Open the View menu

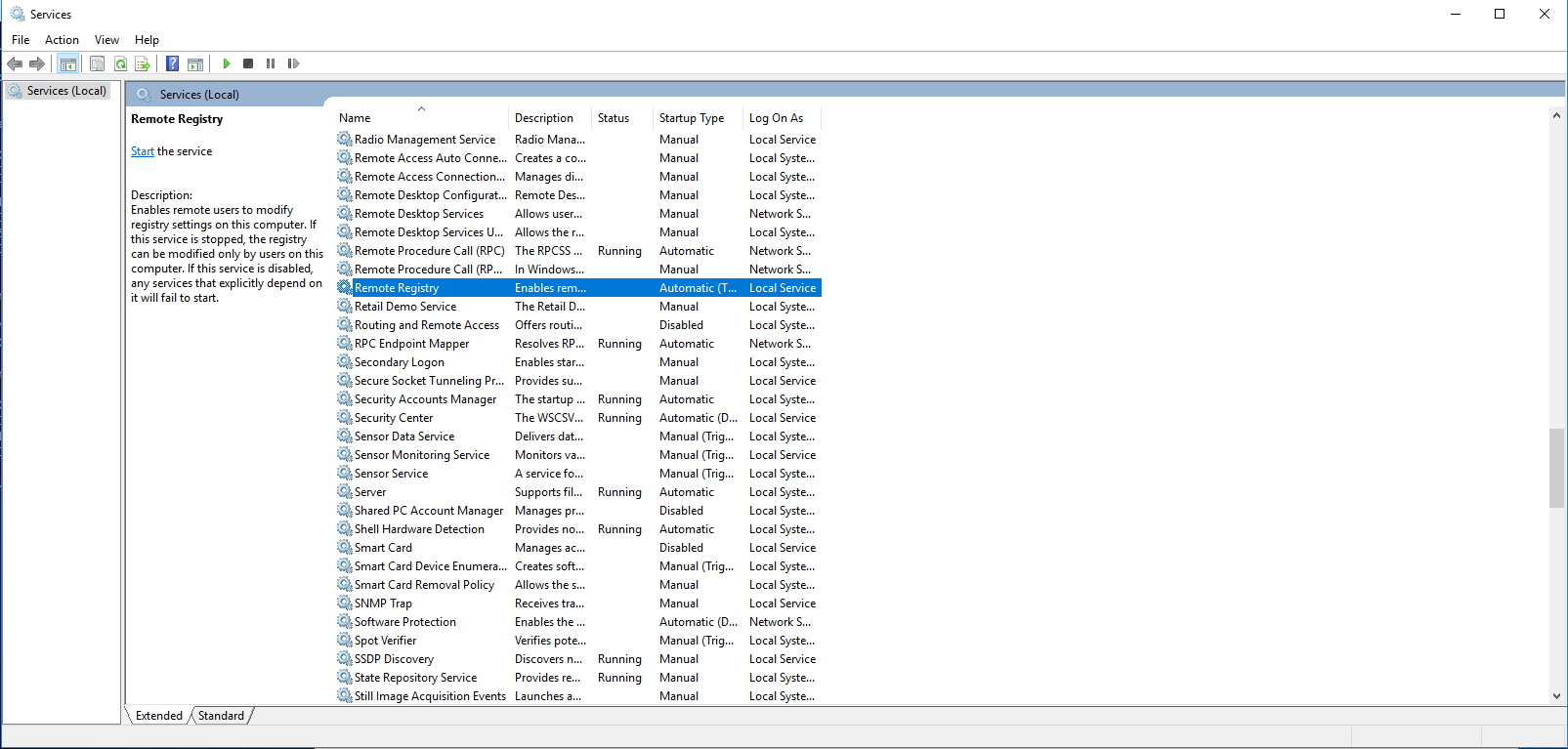106,40
